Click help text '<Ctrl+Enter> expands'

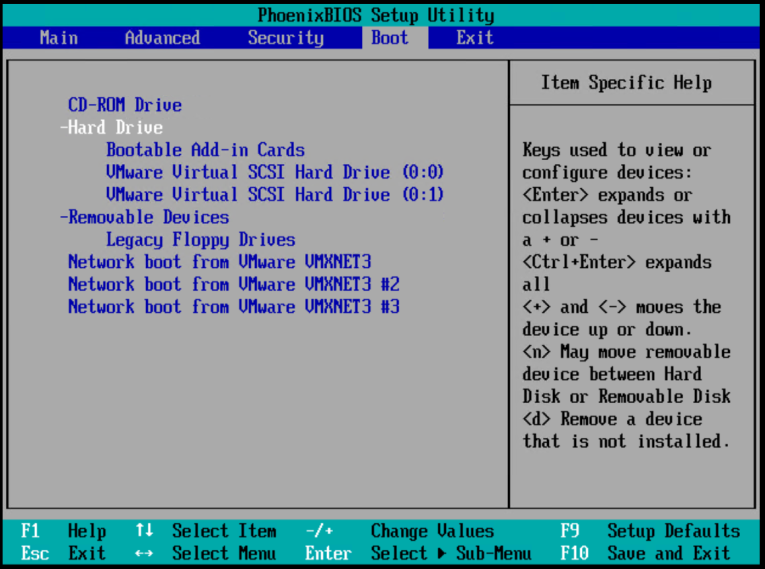(617, 262)
